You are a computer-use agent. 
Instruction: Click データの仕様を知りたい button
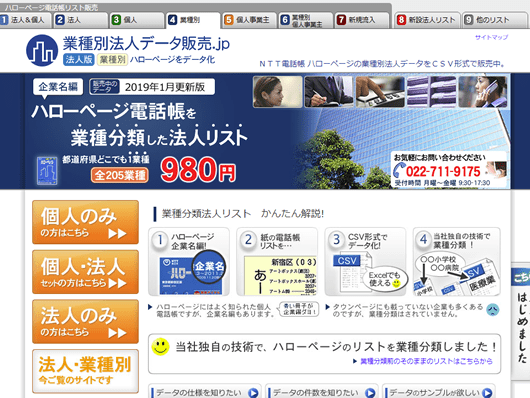coord(204,392)
